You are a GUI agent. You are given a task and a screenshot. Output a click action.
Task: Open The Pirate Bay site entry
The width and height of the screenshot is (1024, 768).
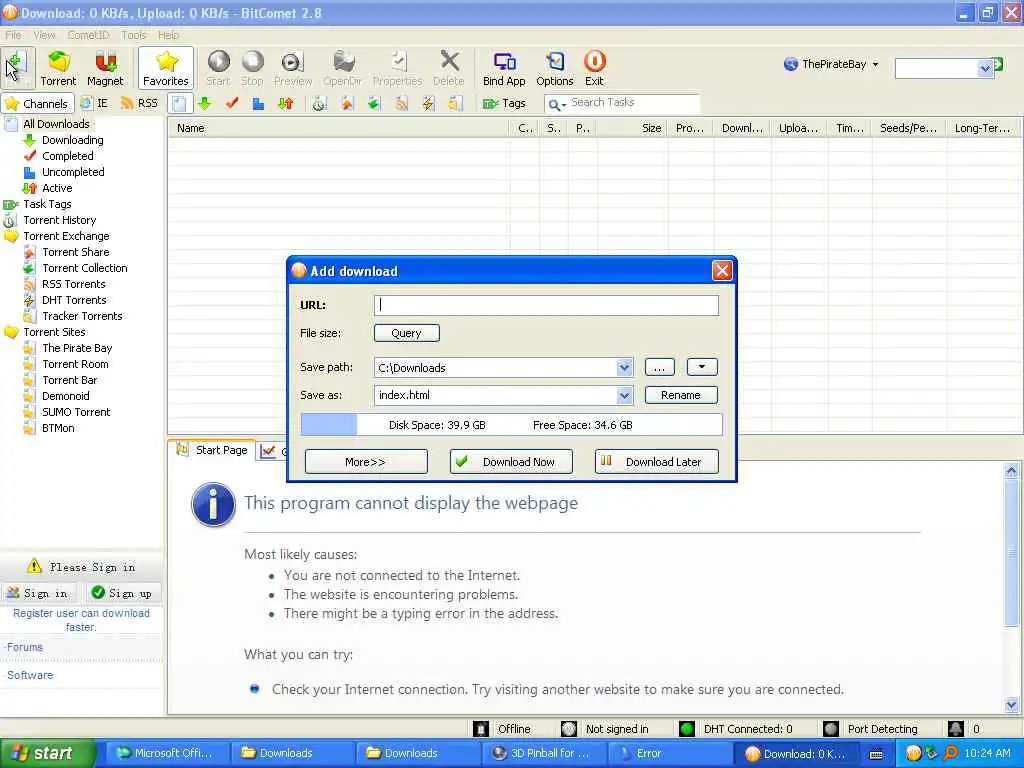77,348
